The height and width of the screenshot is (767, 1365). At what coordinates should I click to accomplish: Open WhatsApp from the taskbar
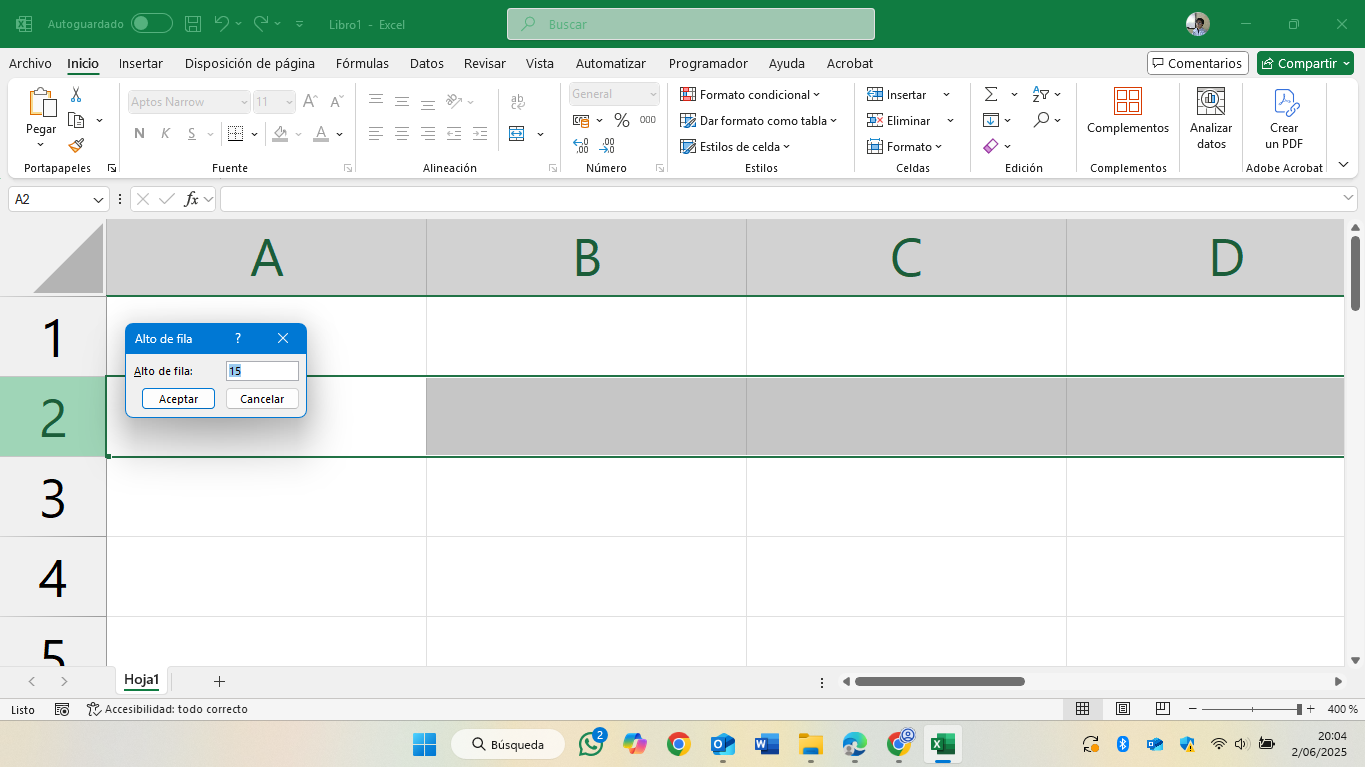tap(591, 744)
